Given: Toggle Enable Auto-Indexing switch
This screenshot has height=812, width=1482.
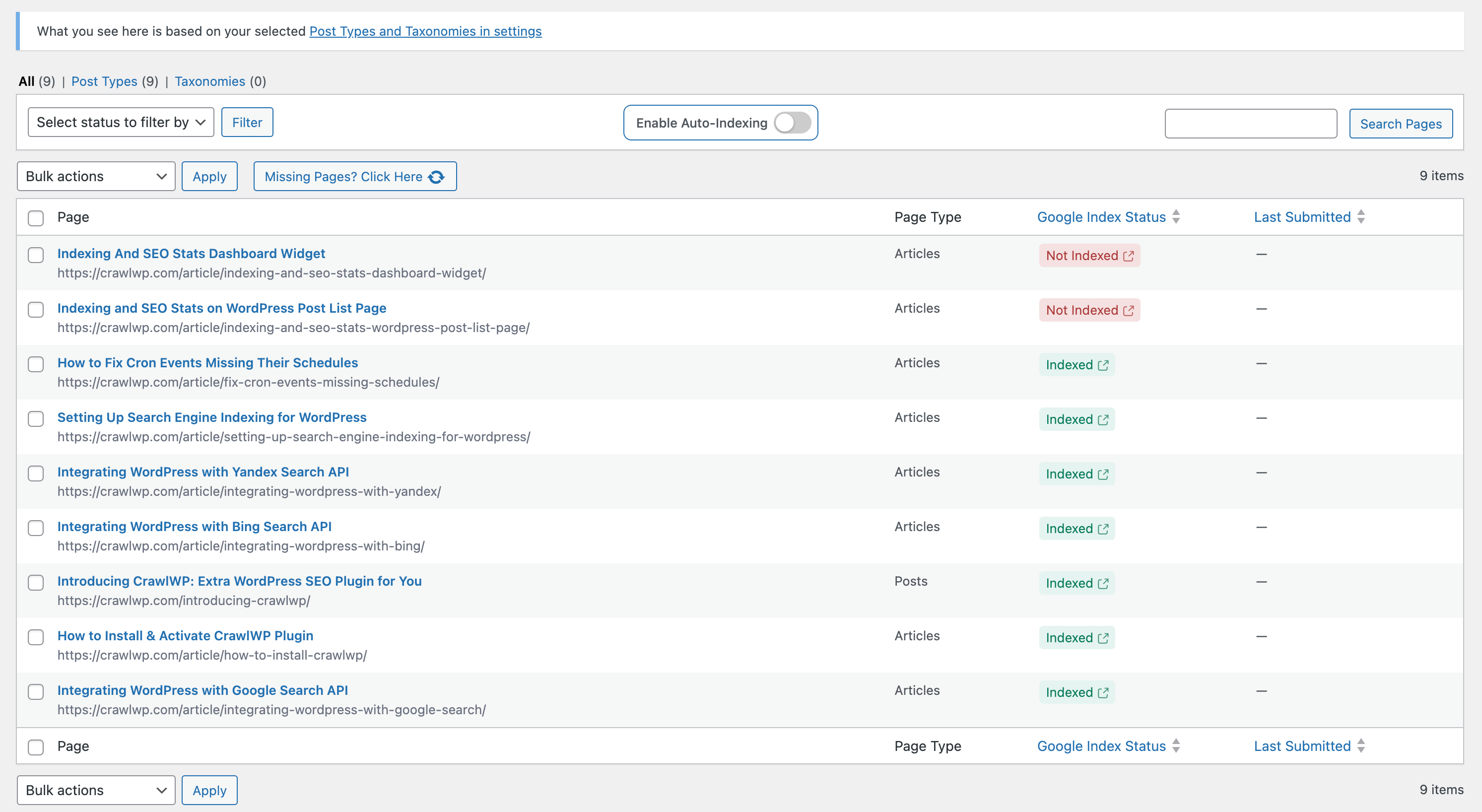Looking at the screenshot, I should [792, 123].
